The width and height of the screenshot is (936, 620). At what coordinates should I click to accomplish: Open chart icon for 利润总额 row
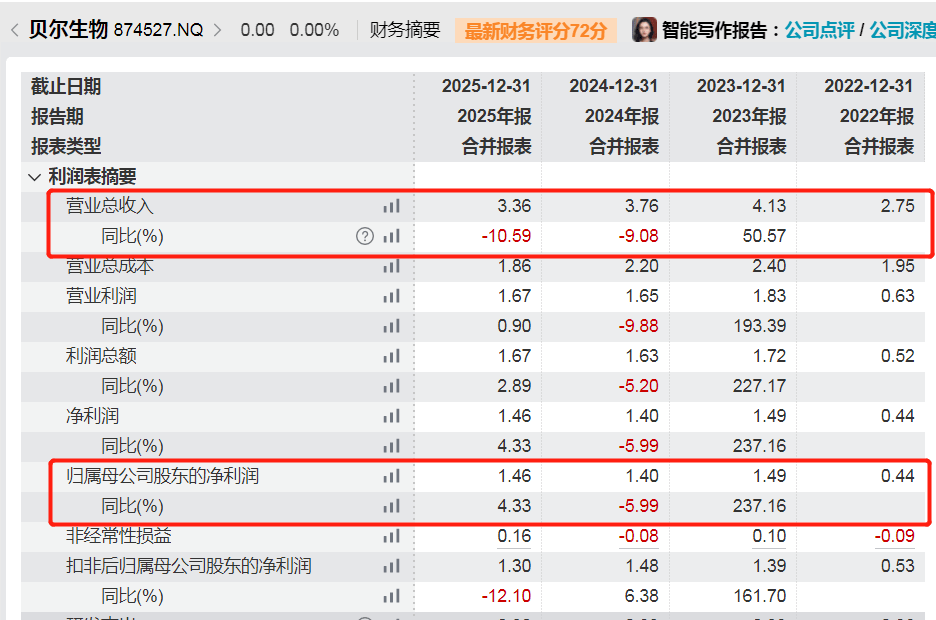click(392, 356)
